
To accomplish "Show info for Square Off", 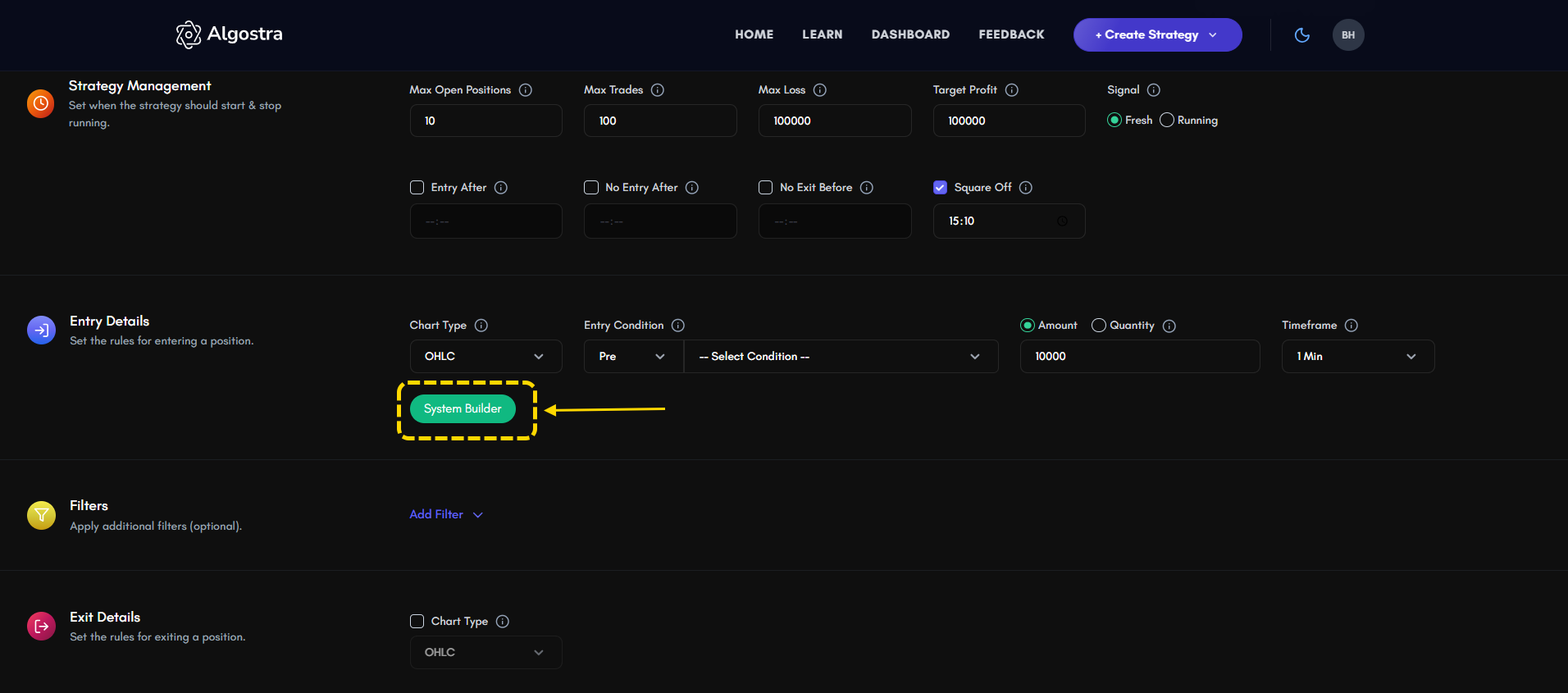I will [x=1026, y=188].
